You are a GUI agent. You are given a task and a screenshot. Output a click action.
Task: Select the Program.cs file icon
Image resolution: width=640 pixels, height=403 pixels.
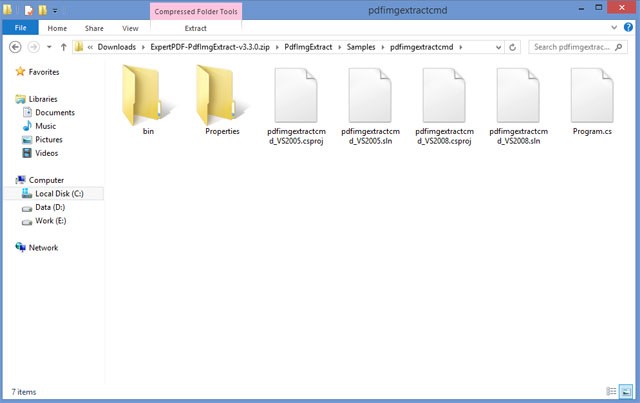592,96
